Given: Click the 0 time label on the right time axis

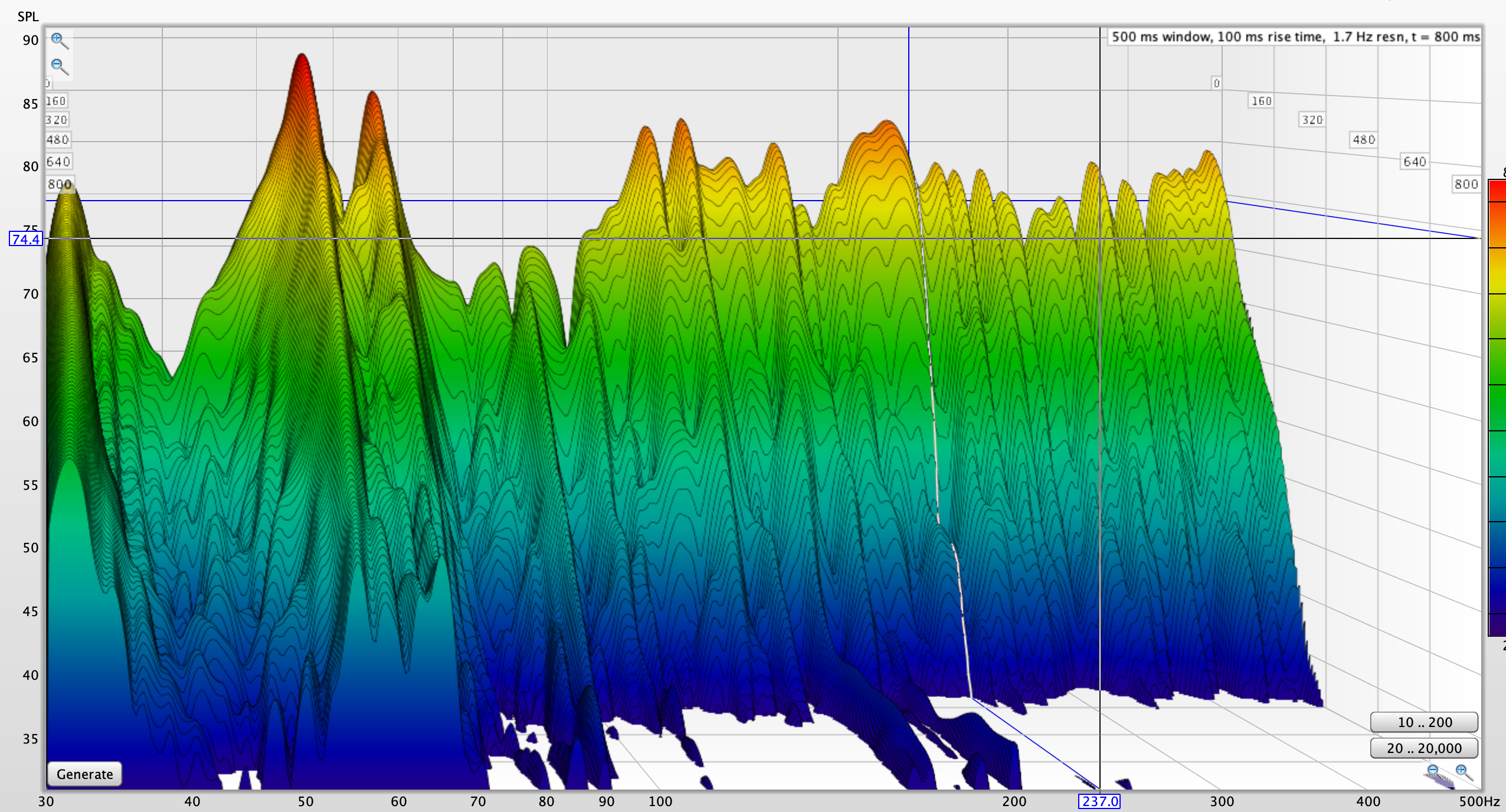Looking at the screenshot, I should [x=1216, y=83].
